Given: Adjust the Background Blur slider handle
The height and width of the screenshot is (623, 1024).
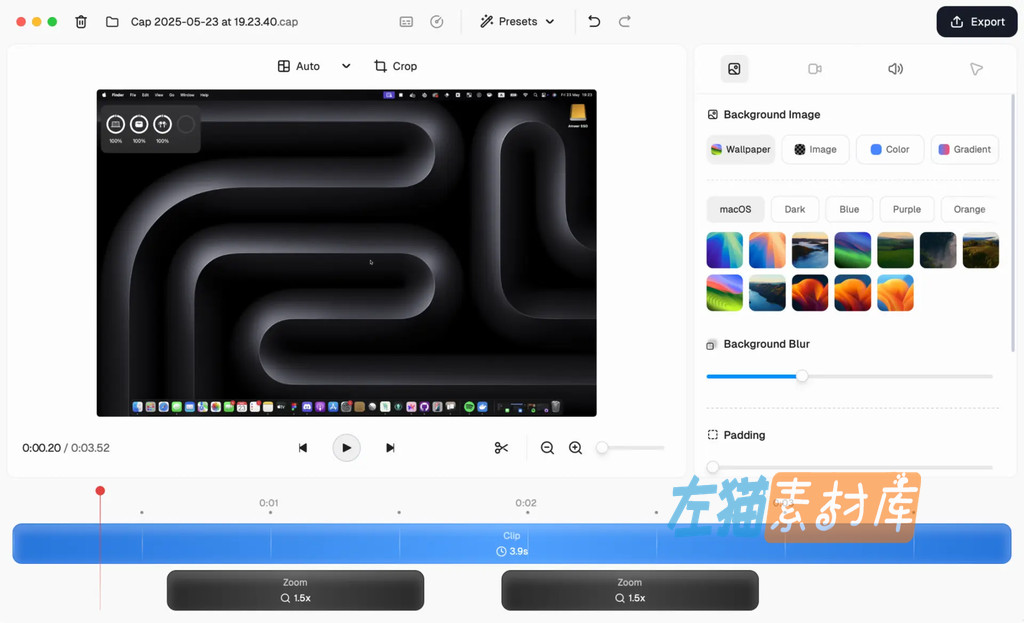Looking at the screenshot, I should click(x=802, y=376).
